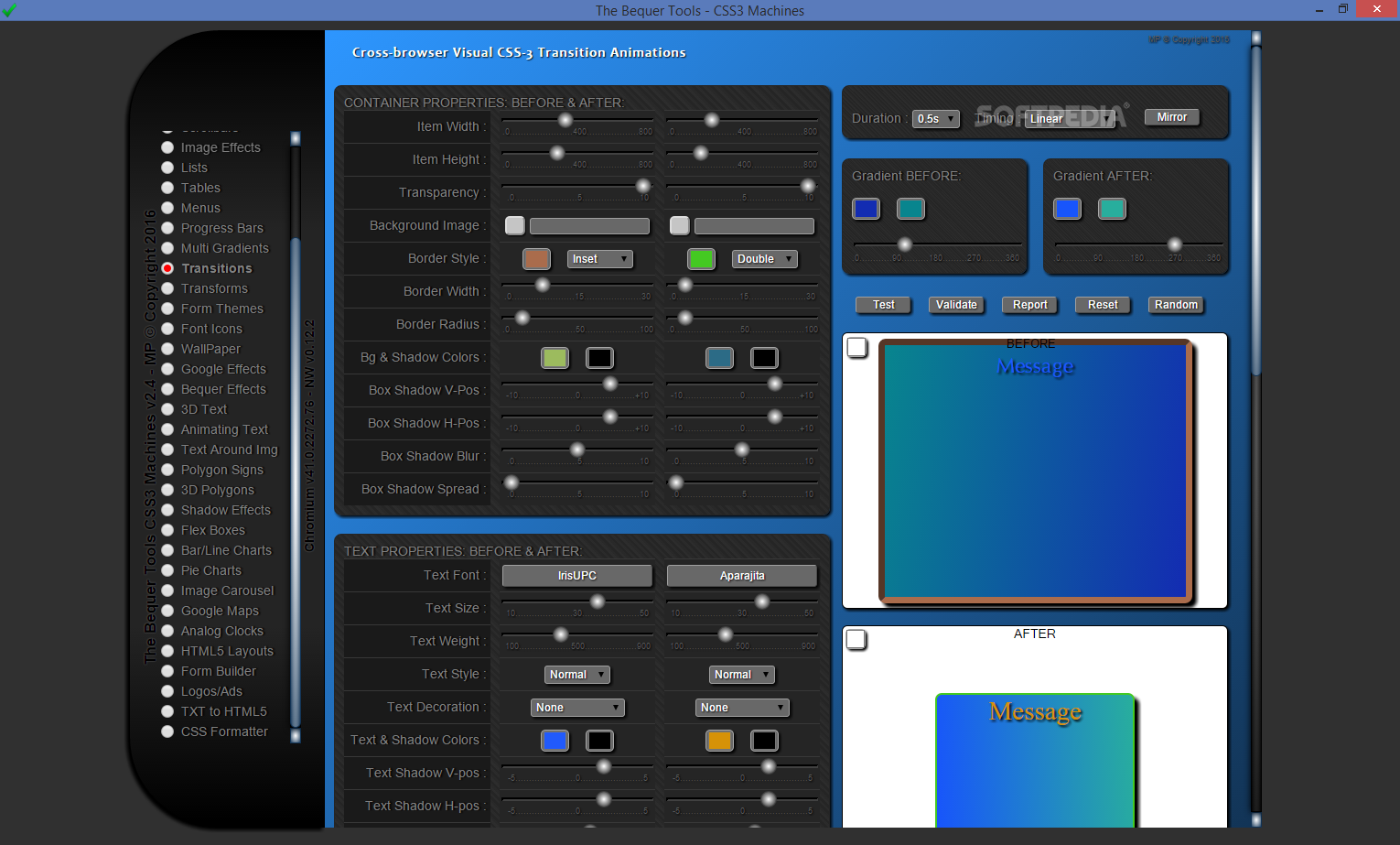Image resolution: width=1400 pixels, height=845 pixels.
Task: Click the before Transparency slider knob
Action: click(x=643, y=186)
